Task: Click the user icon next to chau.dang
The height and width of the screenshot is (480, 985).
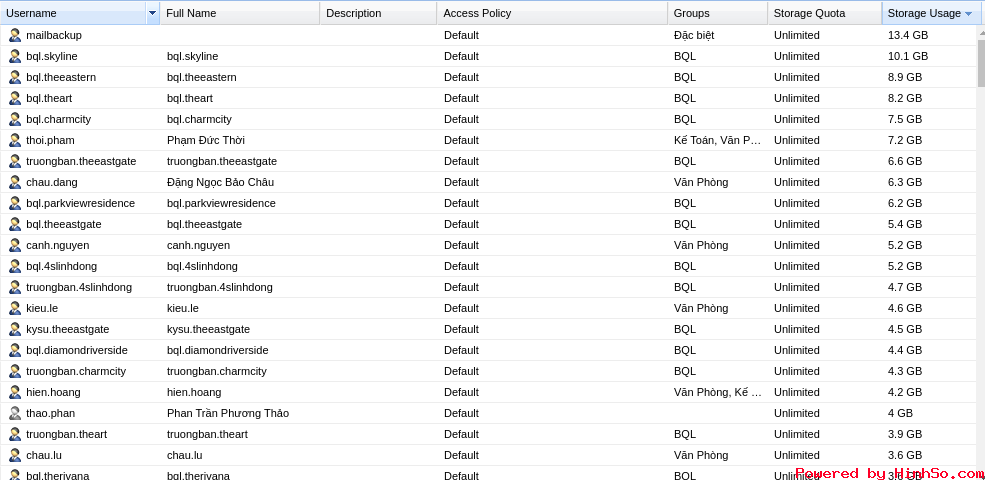Action: coord(15,182)
